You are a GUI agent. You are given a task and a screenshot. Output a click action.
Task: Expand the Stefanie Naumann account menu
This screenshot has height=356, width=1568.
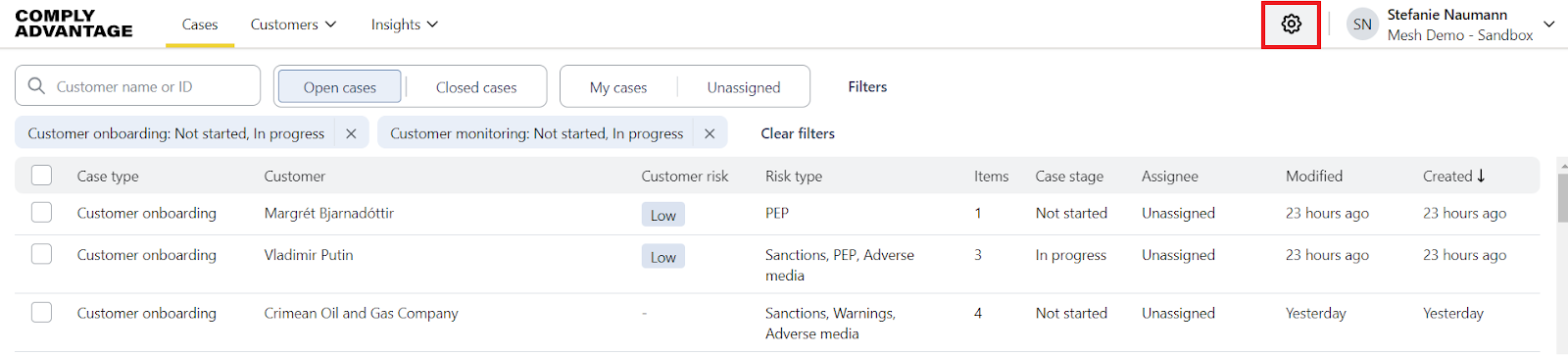pos(1549,25)
